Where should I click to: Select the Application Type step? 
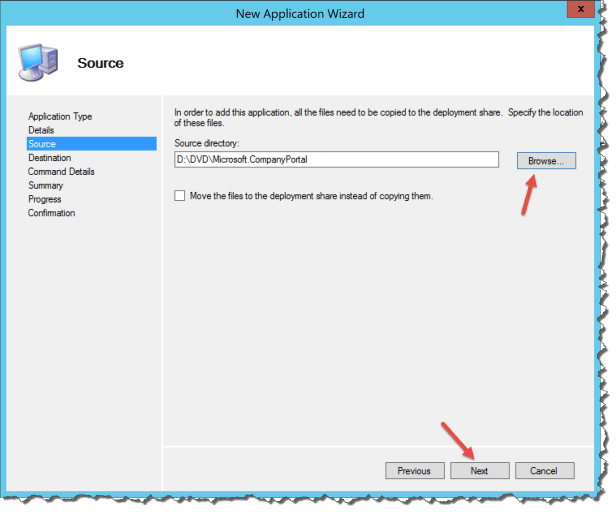point(60,116)
